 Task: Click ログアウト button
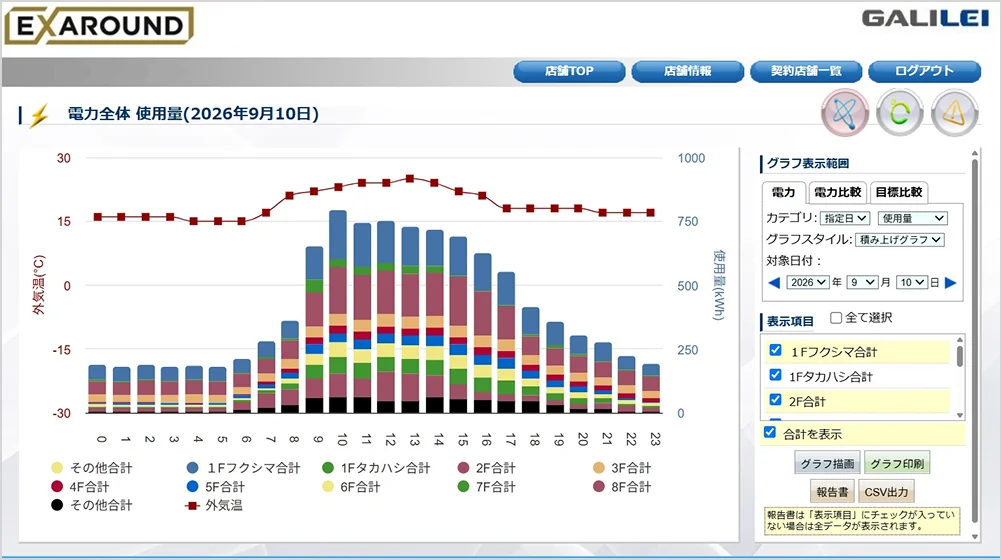point(924,71)
